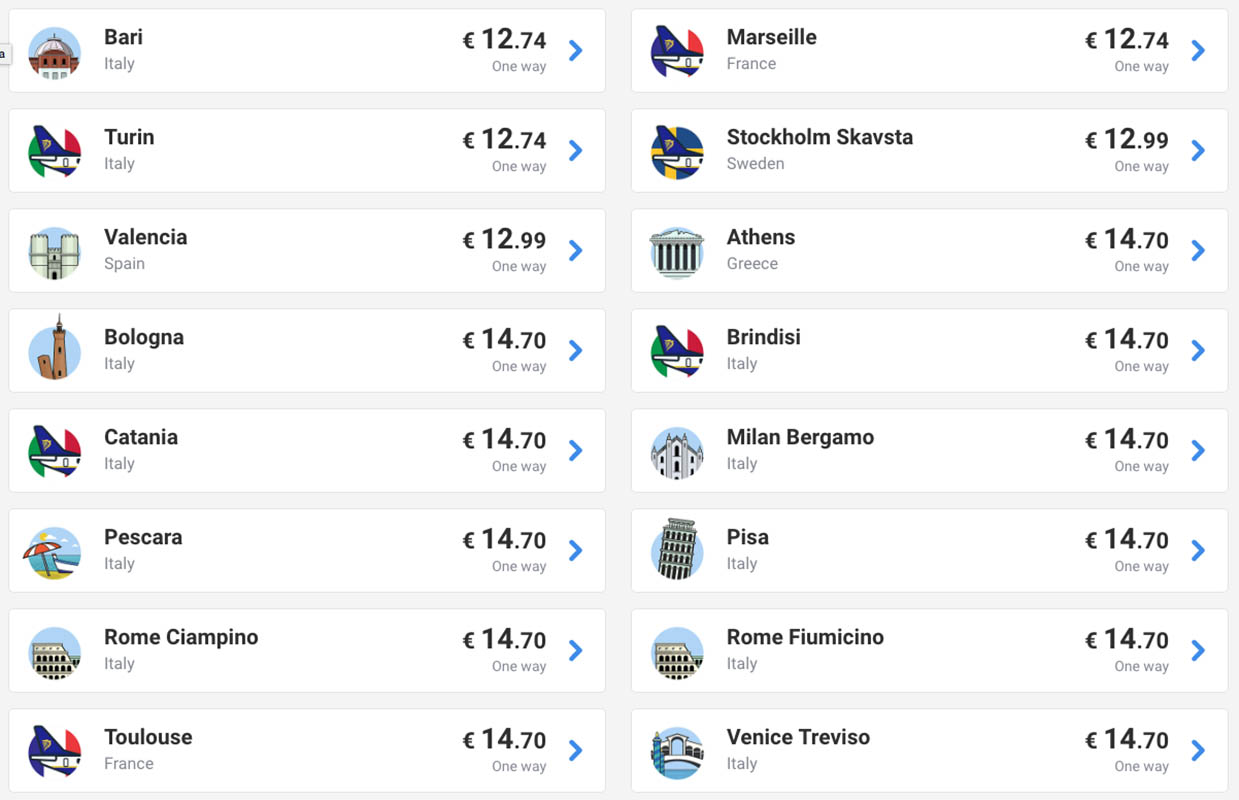Open the Toulouse destination link

(x=148, y=738)
